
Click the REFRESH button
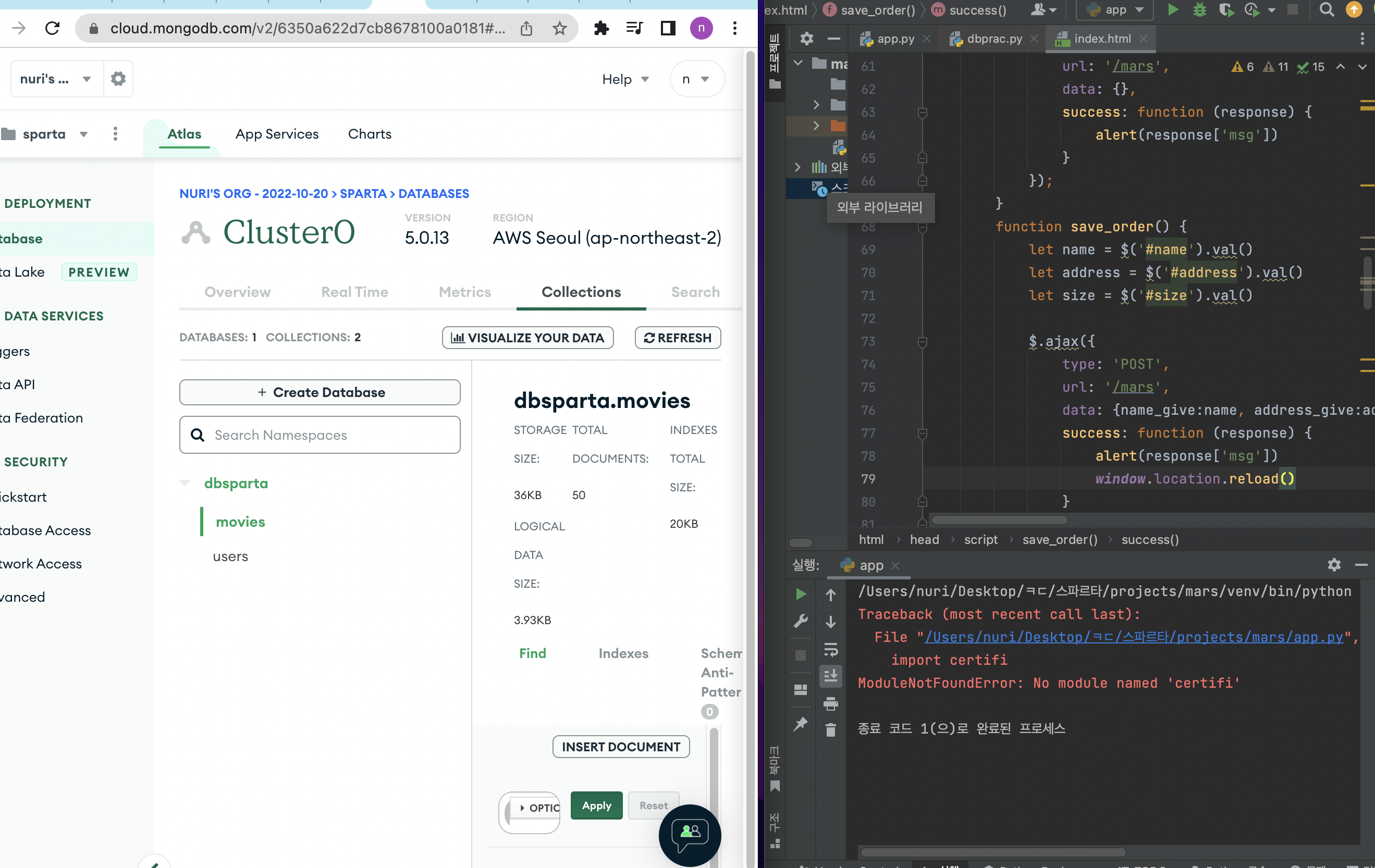point(678,338)
